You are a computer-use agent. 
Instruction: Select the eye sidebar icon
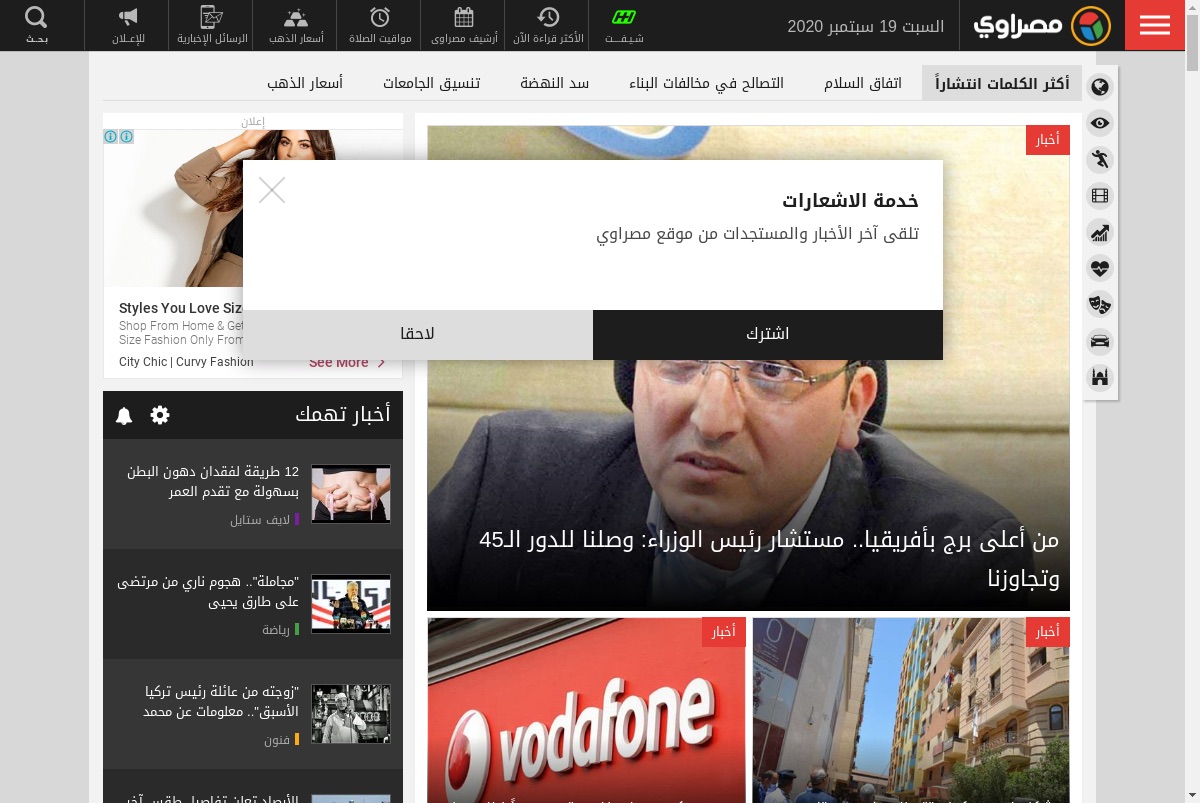tap(1100, 123)
